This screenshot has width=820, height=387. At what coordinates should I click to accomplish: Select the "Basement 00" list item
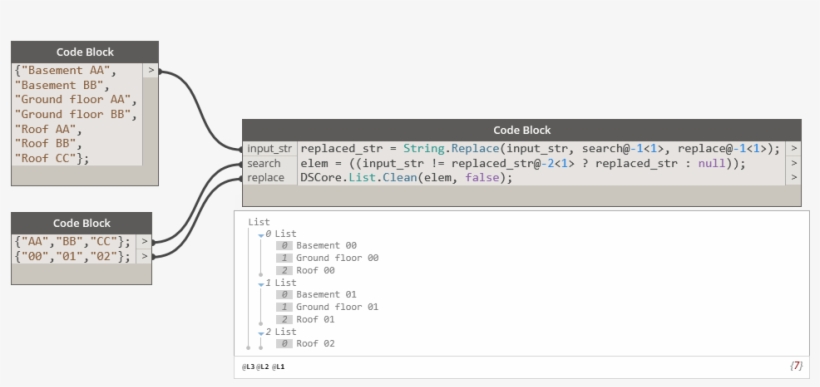326,245
